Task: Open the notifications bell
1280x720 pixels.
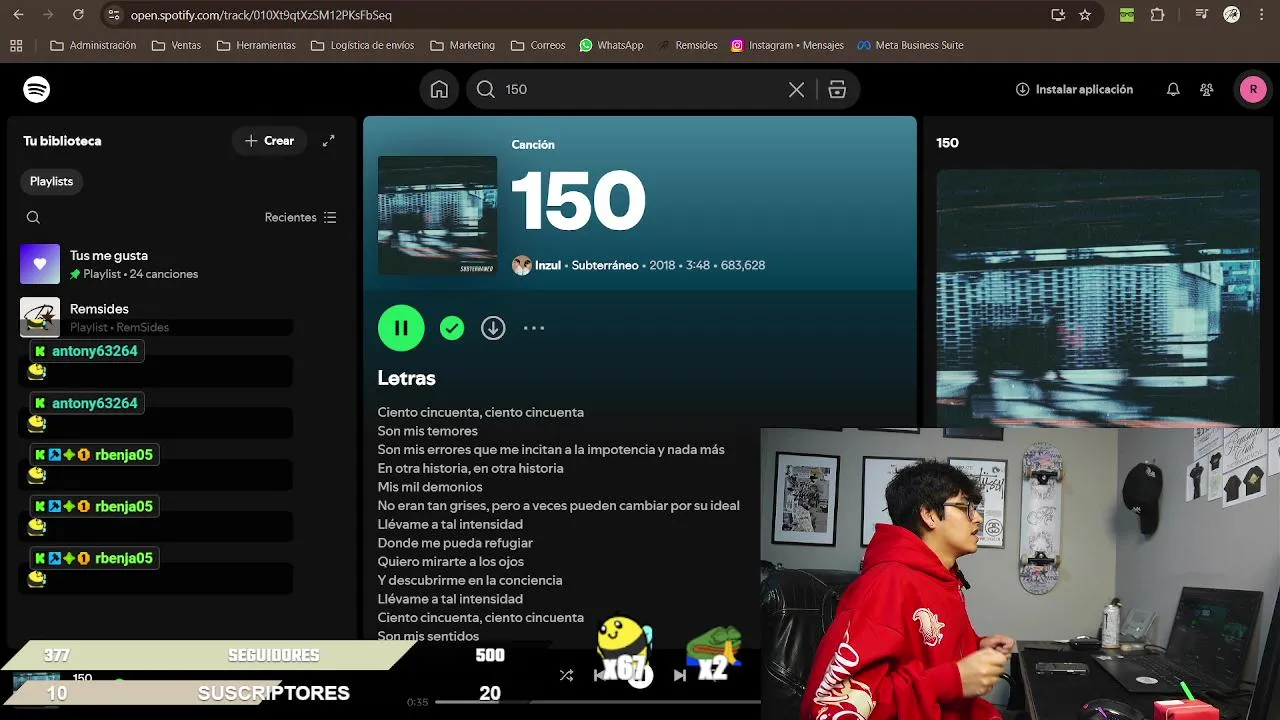Action: [x=1173, y=89]
